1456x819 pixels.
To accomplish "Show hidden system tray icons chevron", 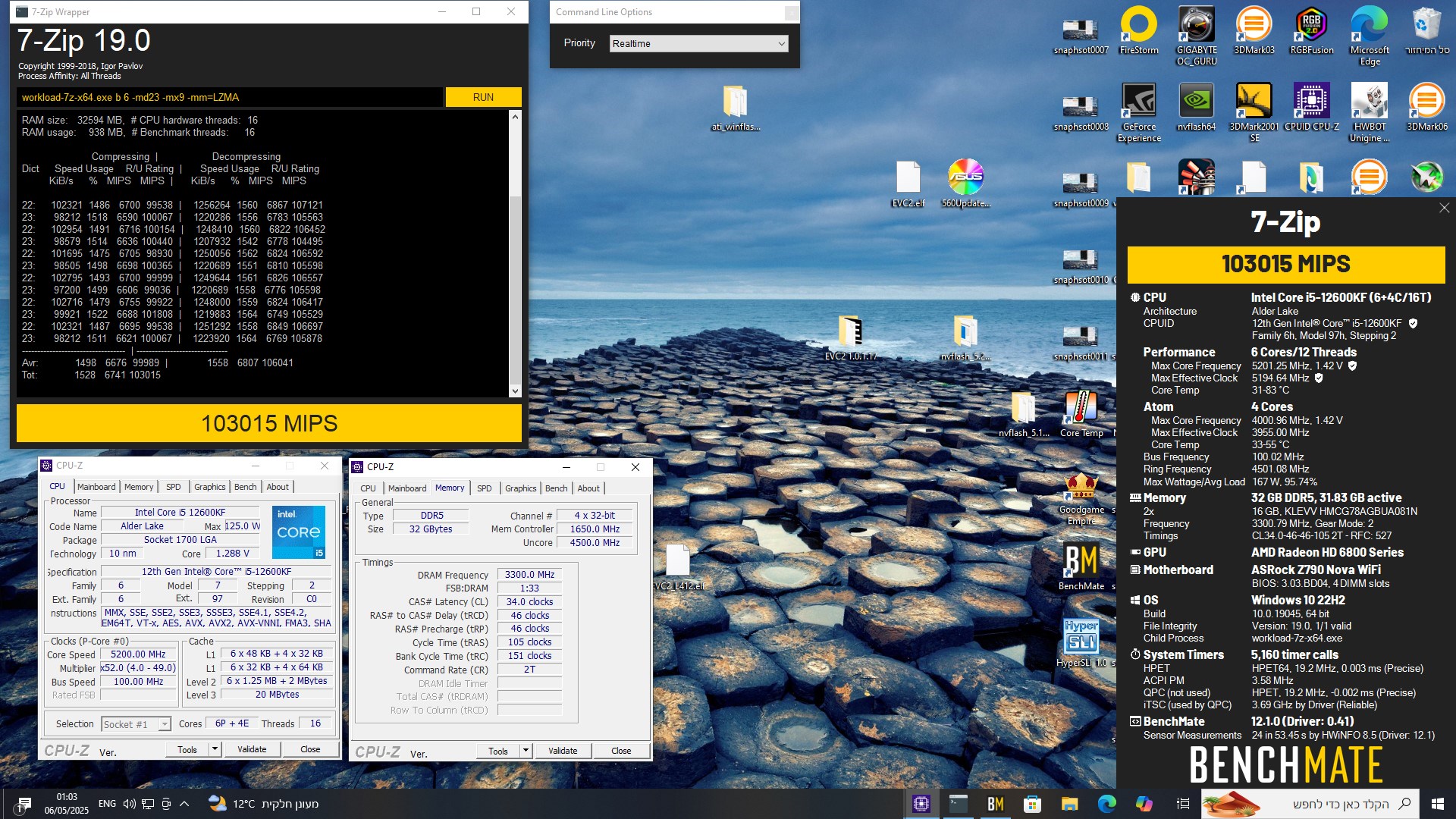I will pos(184,803).
